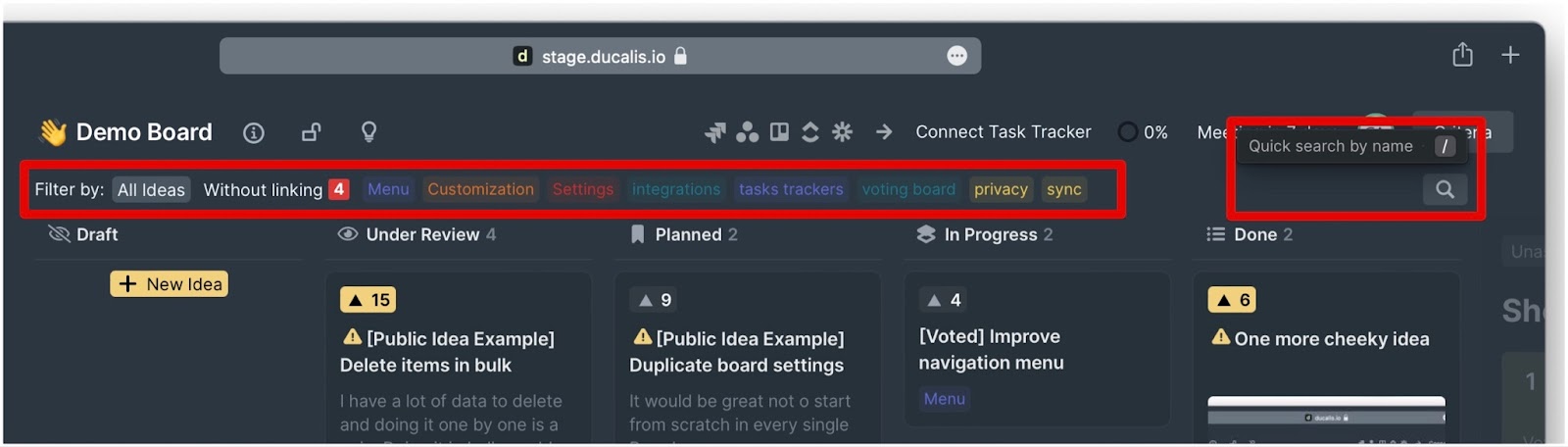Open the Trello tracker icon
1568x447 pixels.
click(x=779, y=131)
